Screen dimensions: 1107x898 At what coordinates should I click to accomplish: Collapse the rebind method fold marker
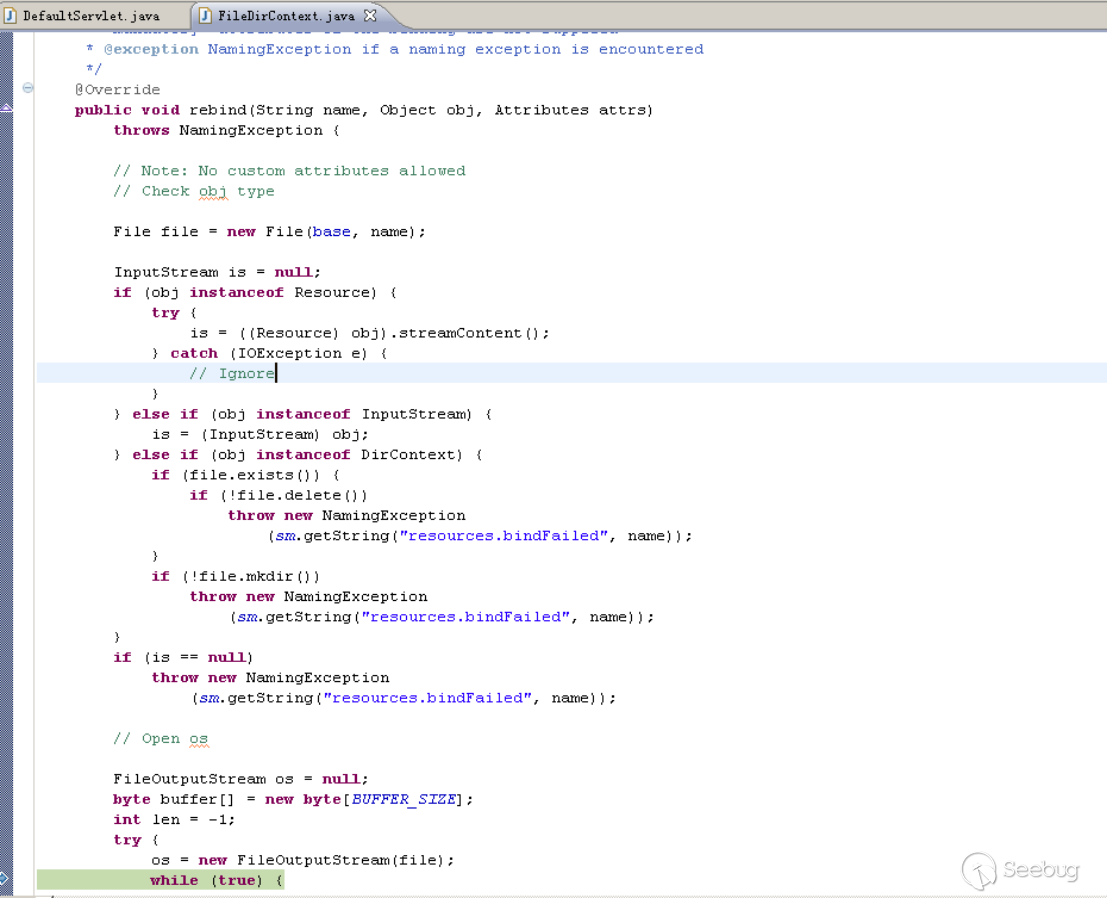(28, 88)
